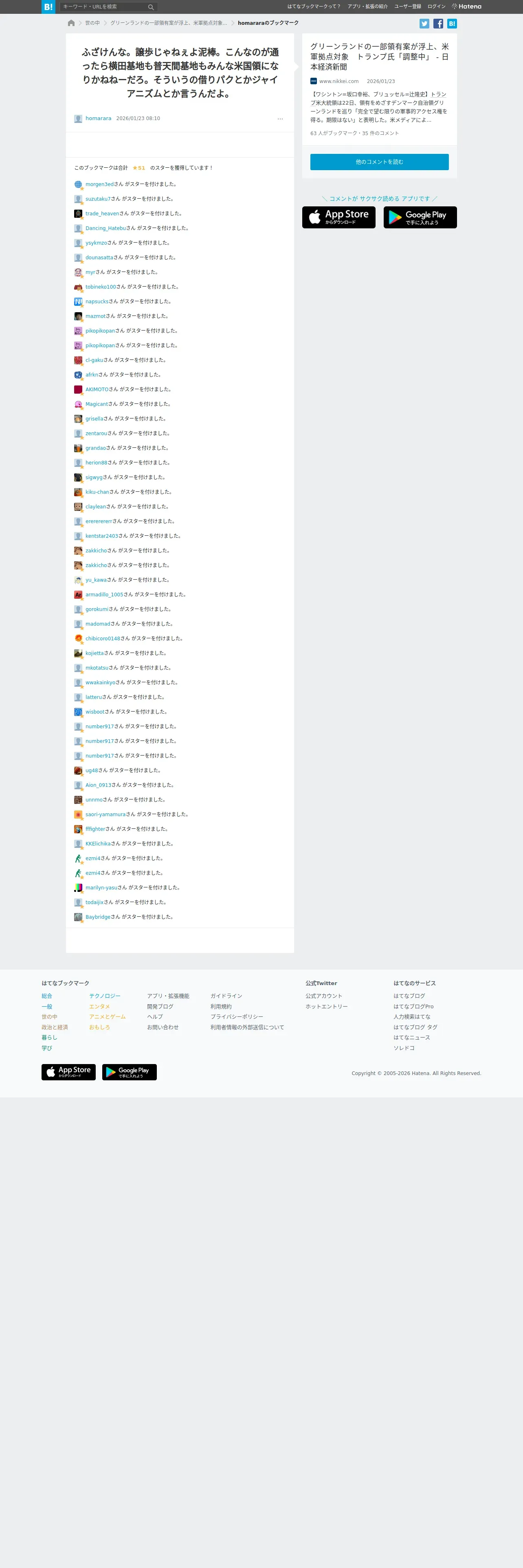523x1568 pixels.
Task: Click morgen3ed's globe avatar
Action: click(78, 184)
